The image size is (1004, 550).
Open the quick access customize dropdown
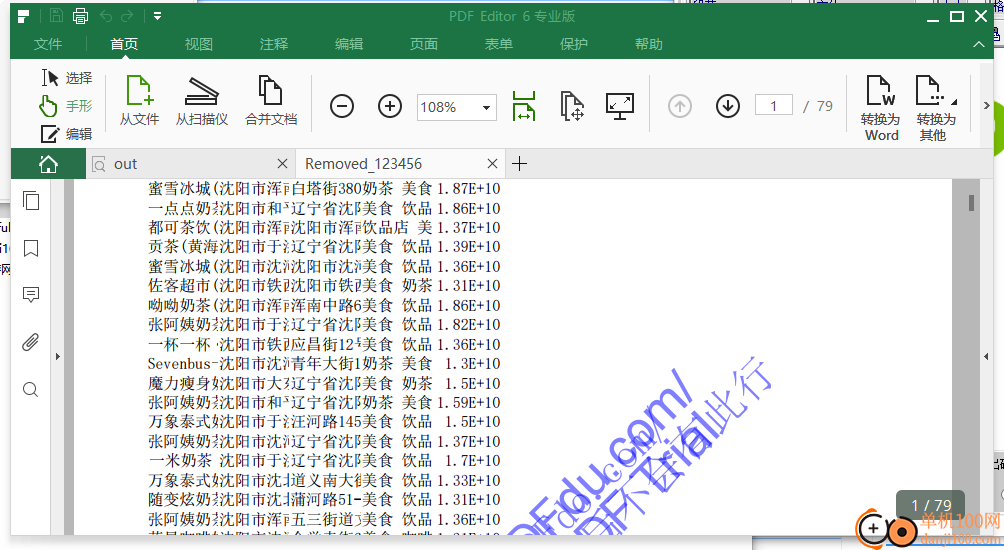pyautogui.click(x=158, y=16)
